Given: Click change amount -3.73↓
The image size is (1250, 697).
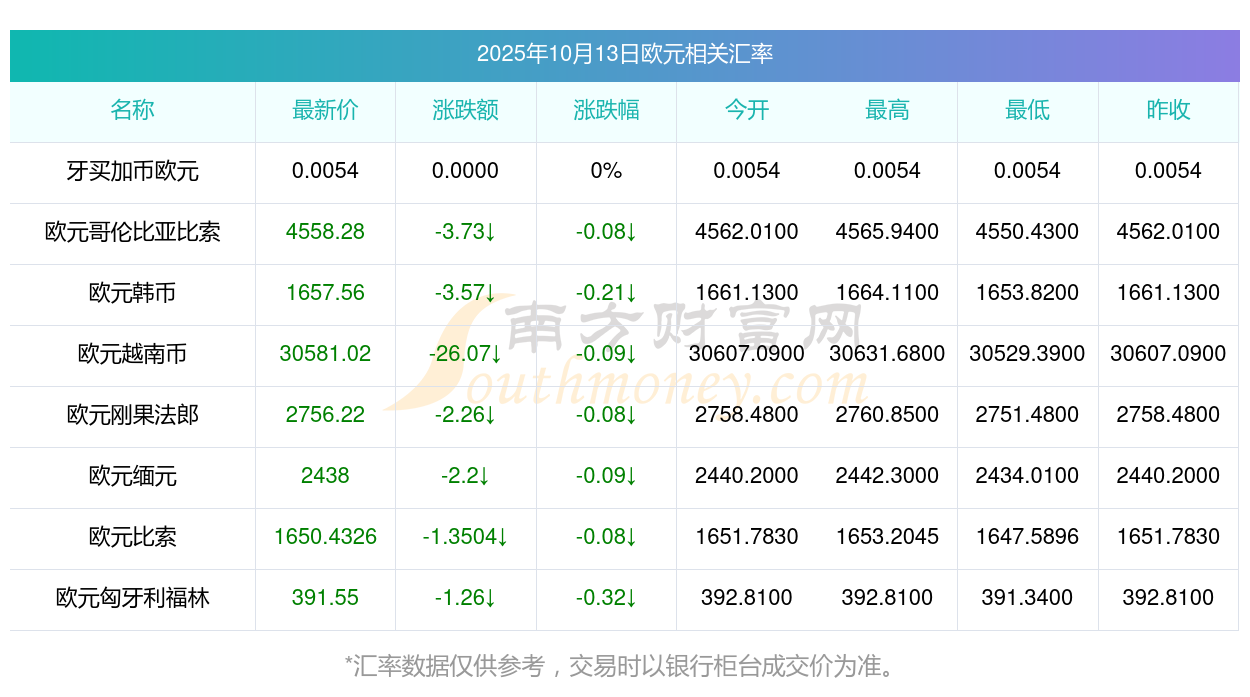Looking at the screenshot, I should (x=465, y=232).
